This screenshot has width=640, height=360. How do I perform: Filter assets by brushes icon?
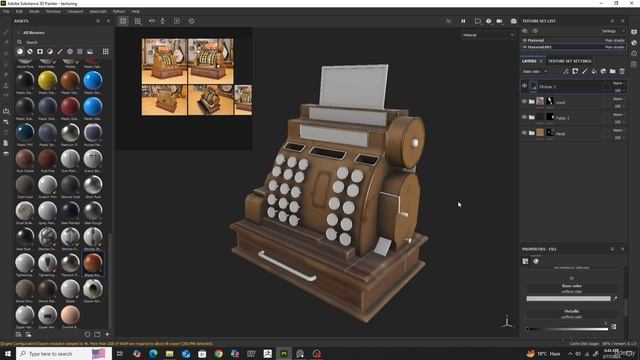pos(60,51)
